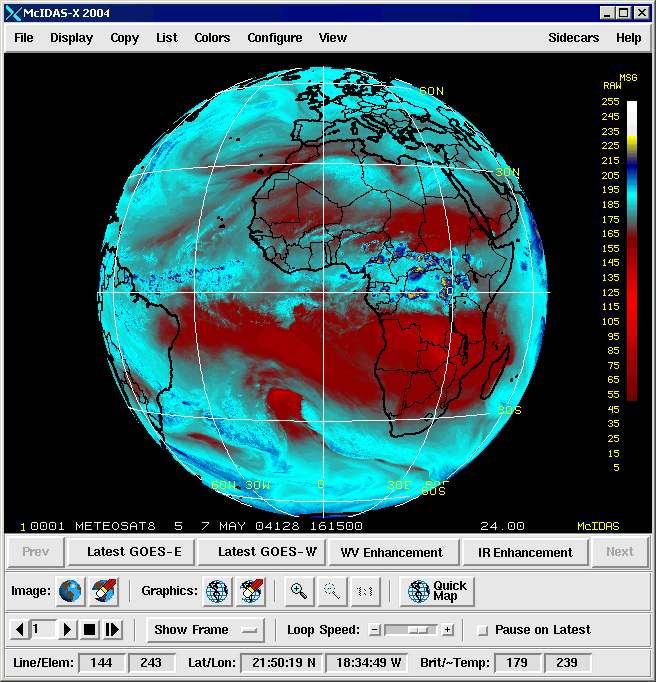
Task: Click the Loop Speed slider
Action: (x=410, y=630)
